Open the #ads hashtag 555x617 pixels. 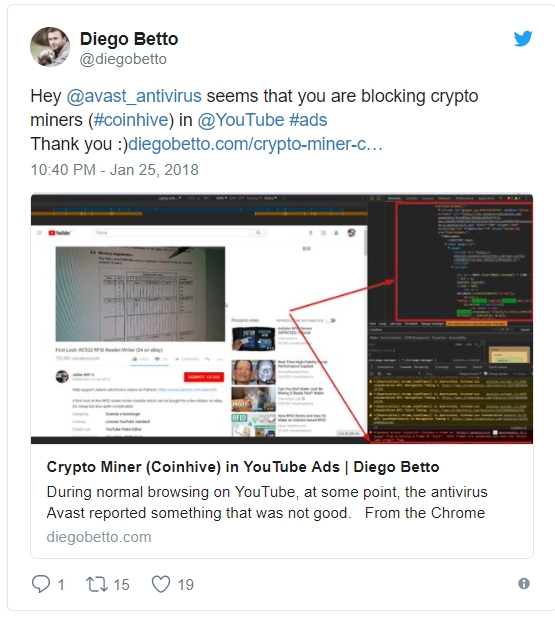(308, 120)
